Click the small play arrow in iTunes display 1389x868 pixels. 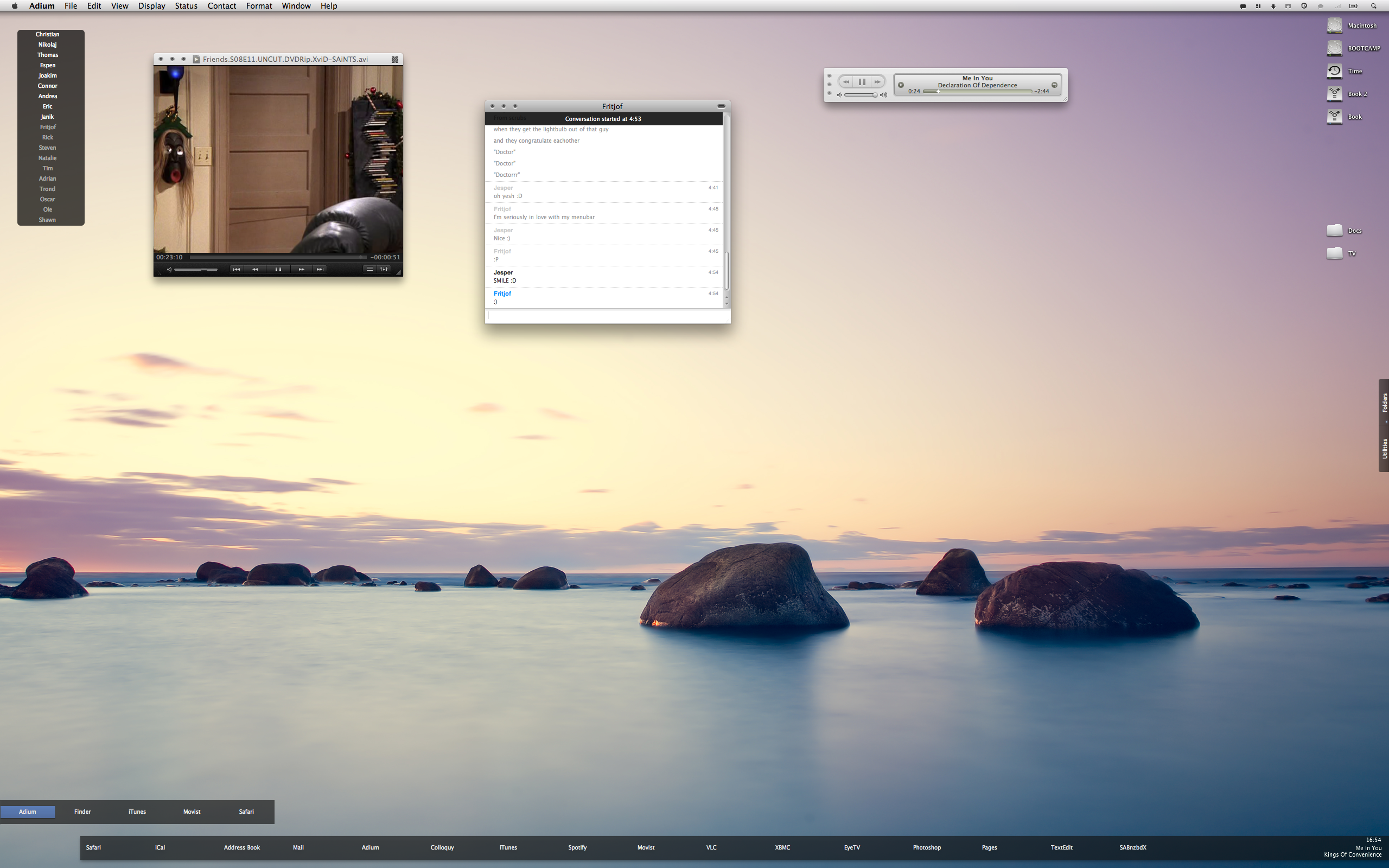click(x=901, y=85)
